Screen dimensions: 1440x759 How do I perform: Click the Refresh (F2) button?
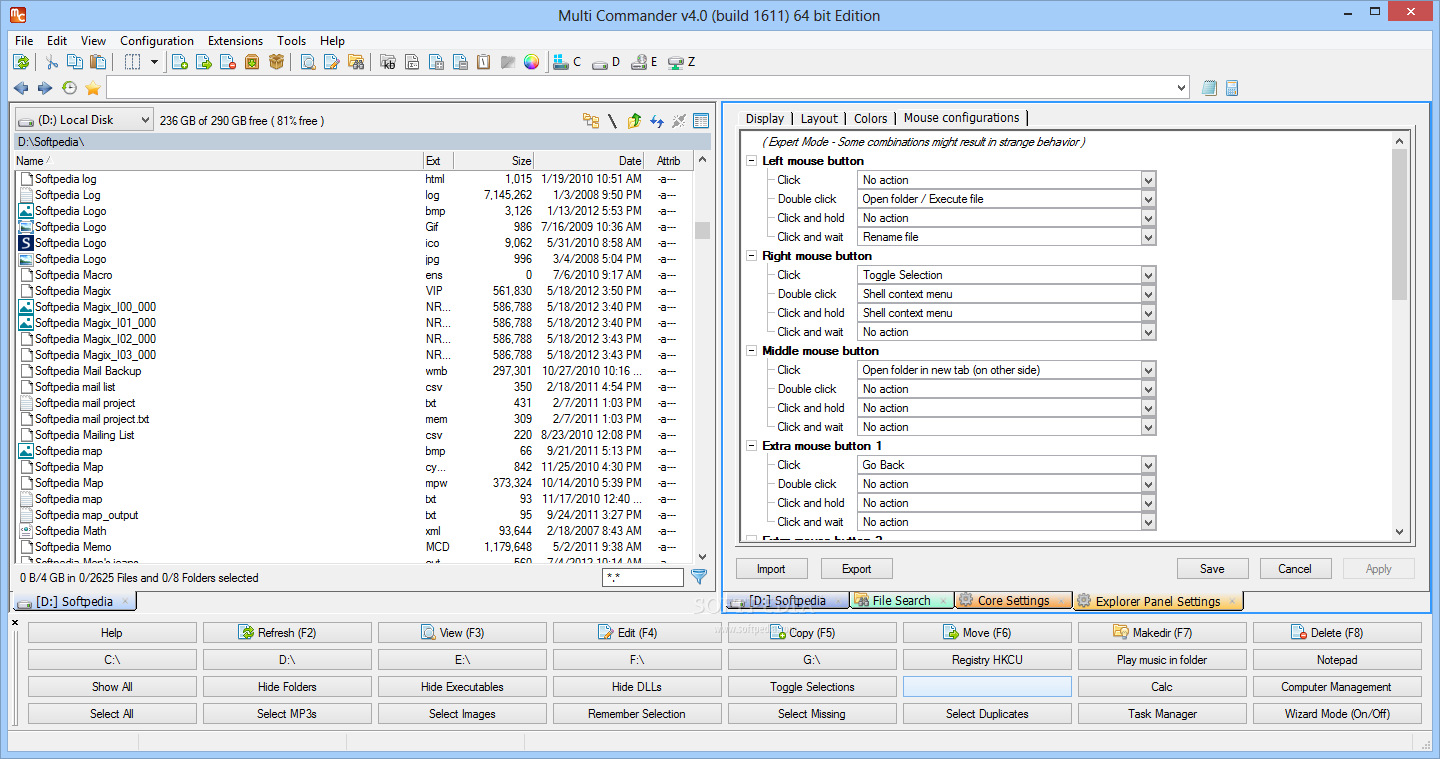pos(287,633)
